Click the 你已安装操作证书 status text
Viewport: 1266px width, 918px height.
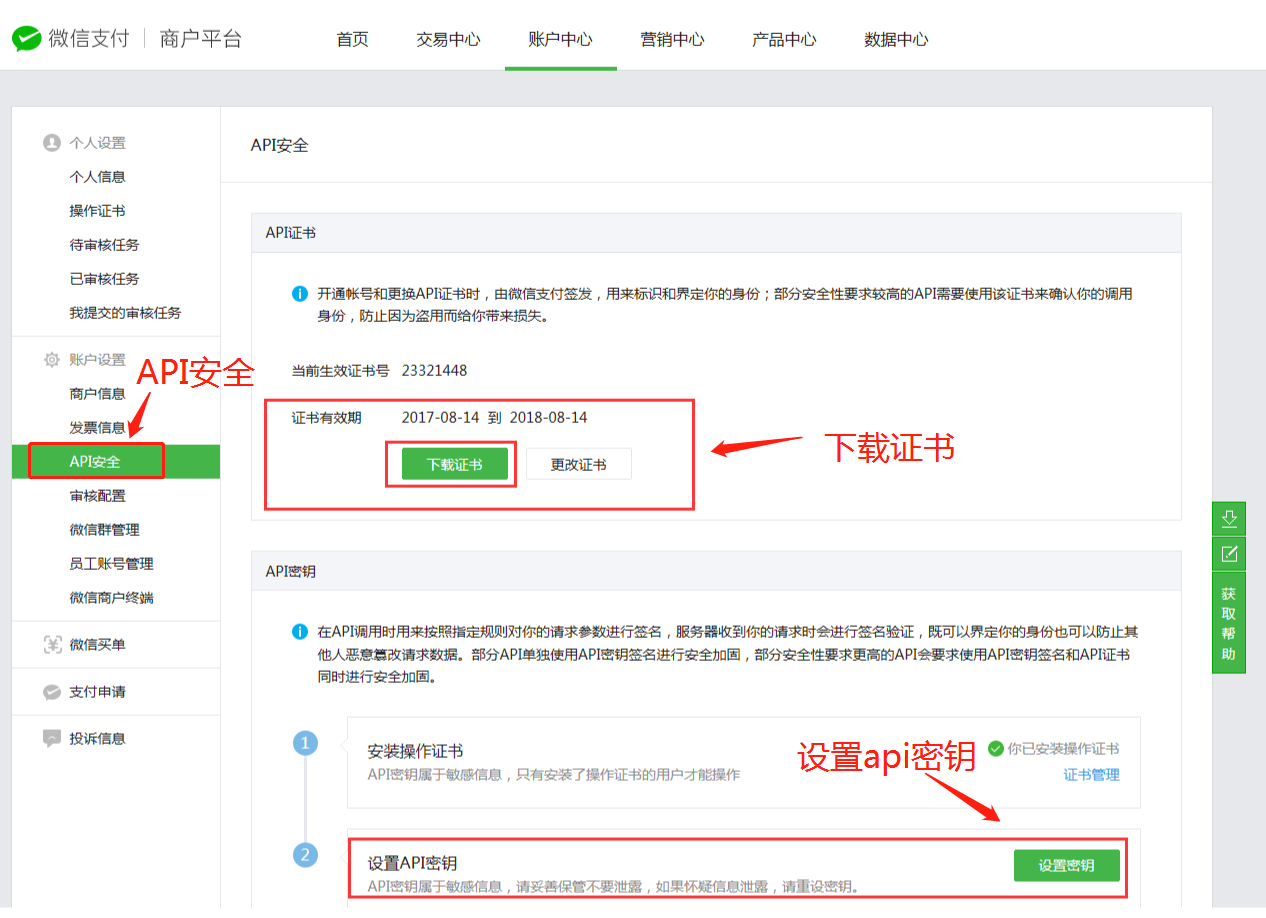click(x=1063, y=749)
